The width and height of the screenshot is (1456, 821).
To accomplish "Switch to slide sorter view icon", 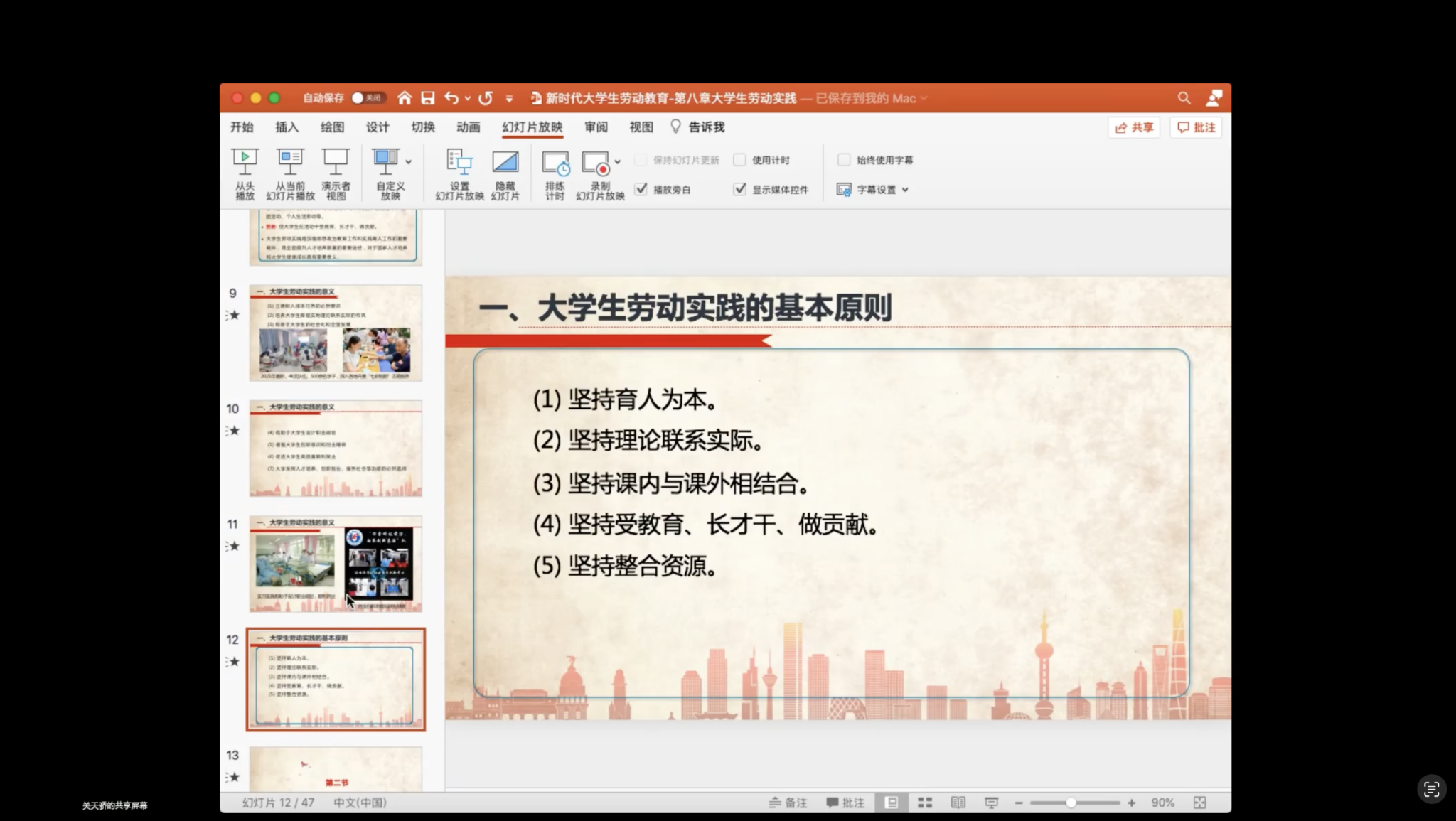I will (x=924, y=803).
